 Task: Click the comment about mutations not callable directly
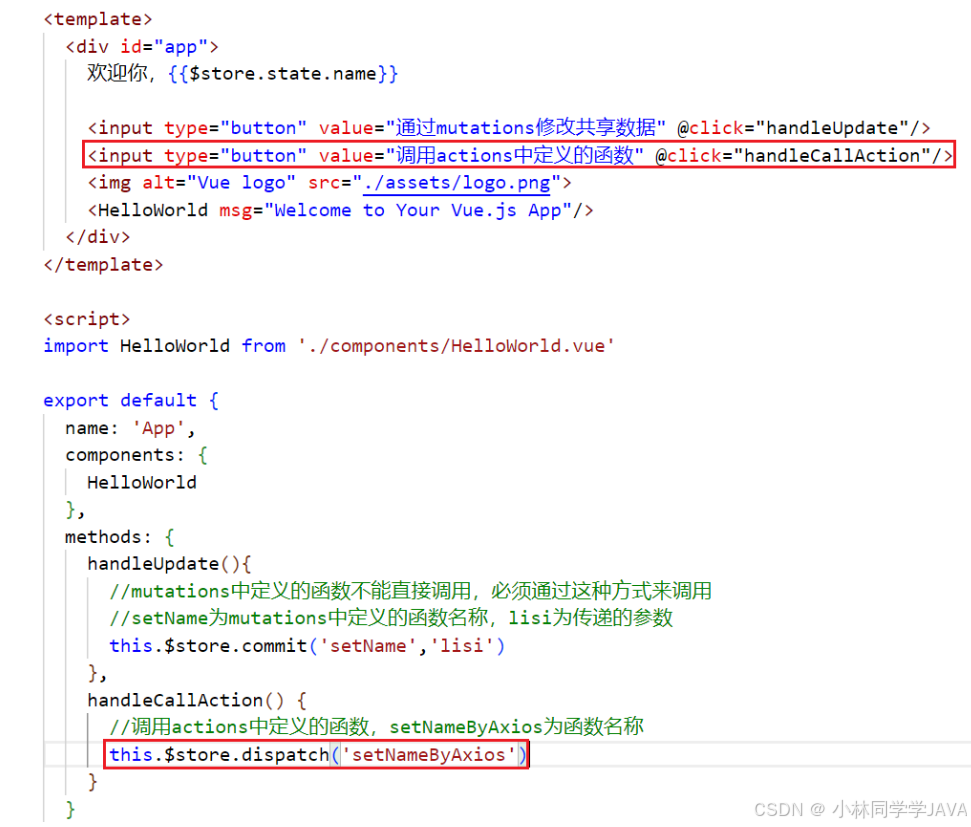pyautogui.click(x=411, y=591)
